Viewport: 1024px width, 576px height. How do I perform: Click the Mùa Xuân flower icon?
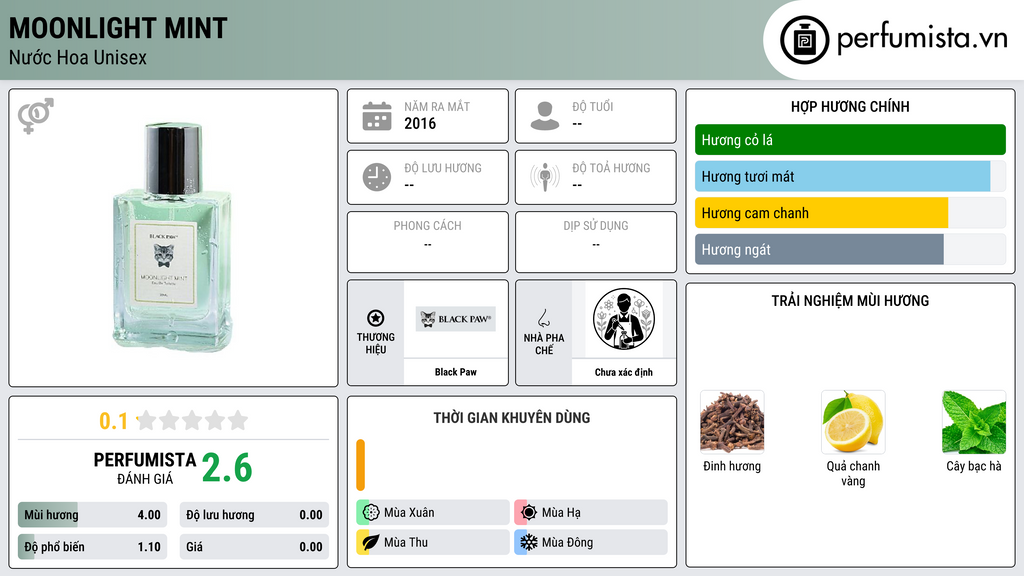point(371,513)
